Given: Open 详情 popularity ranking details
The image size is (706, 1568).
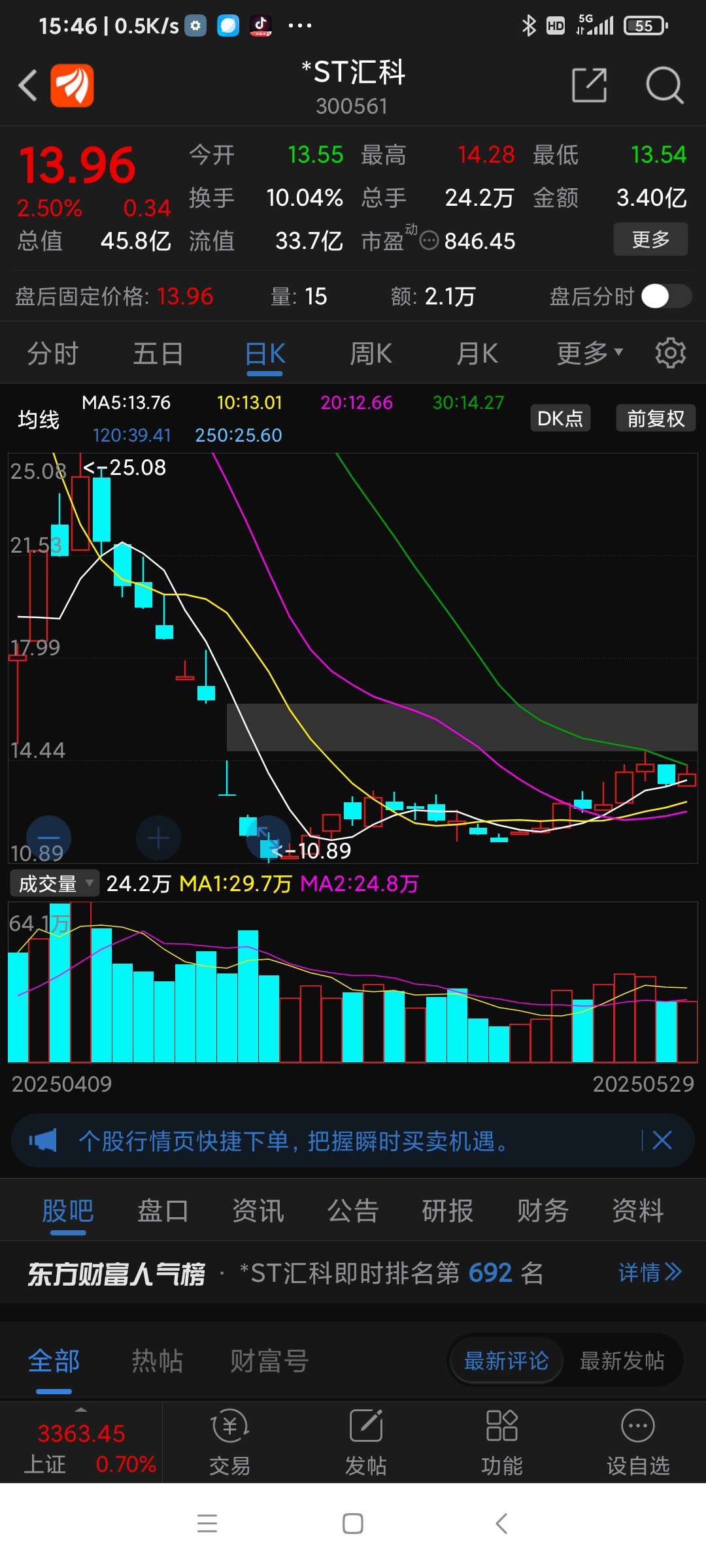Looking at the screenshot, I should coord(650,1272).
